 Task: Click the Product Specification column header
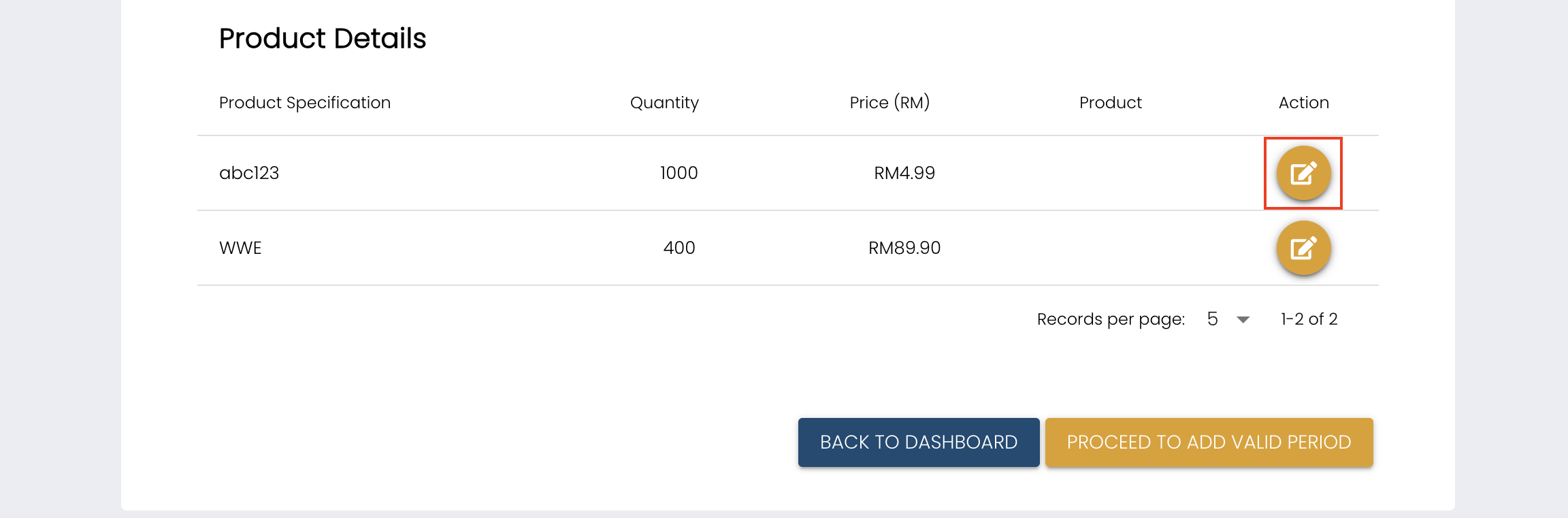click(305, 103)
